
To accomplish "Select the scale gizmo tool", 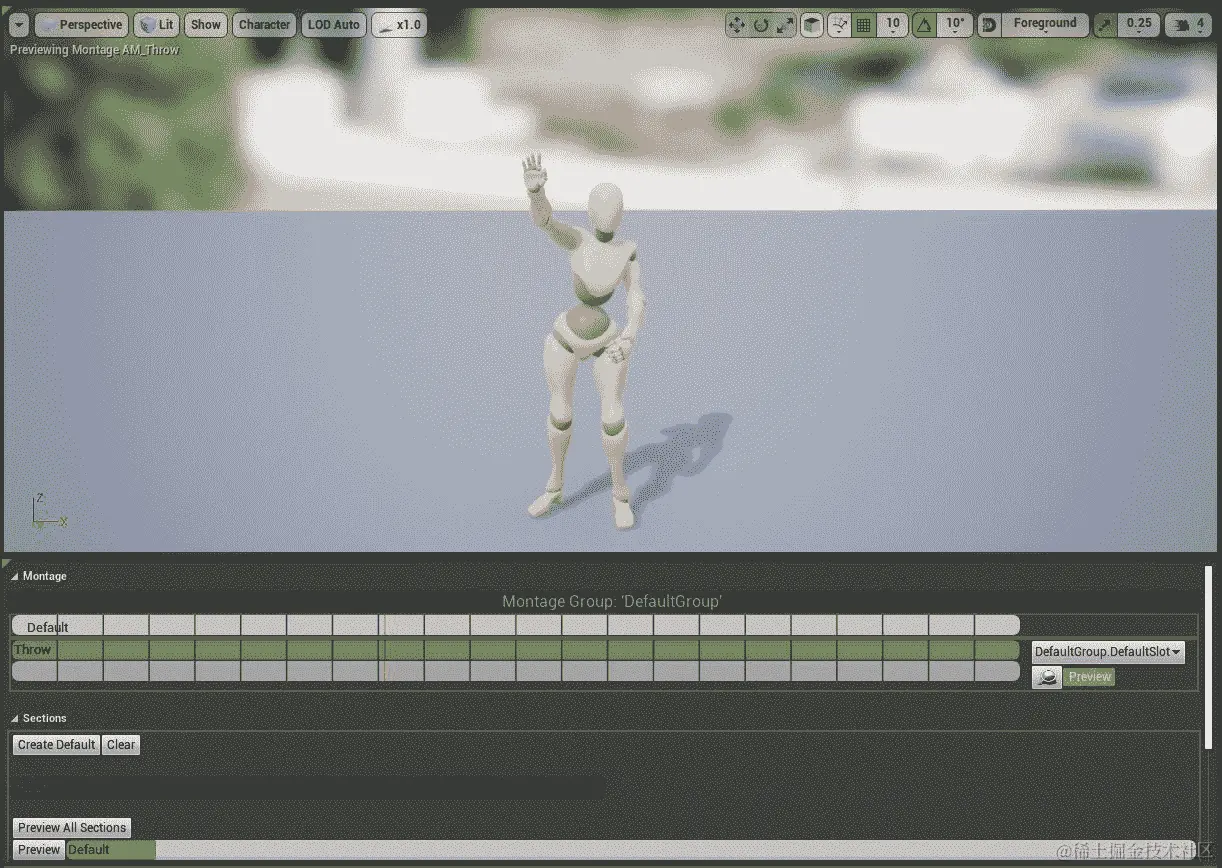I will coord(785,25).
